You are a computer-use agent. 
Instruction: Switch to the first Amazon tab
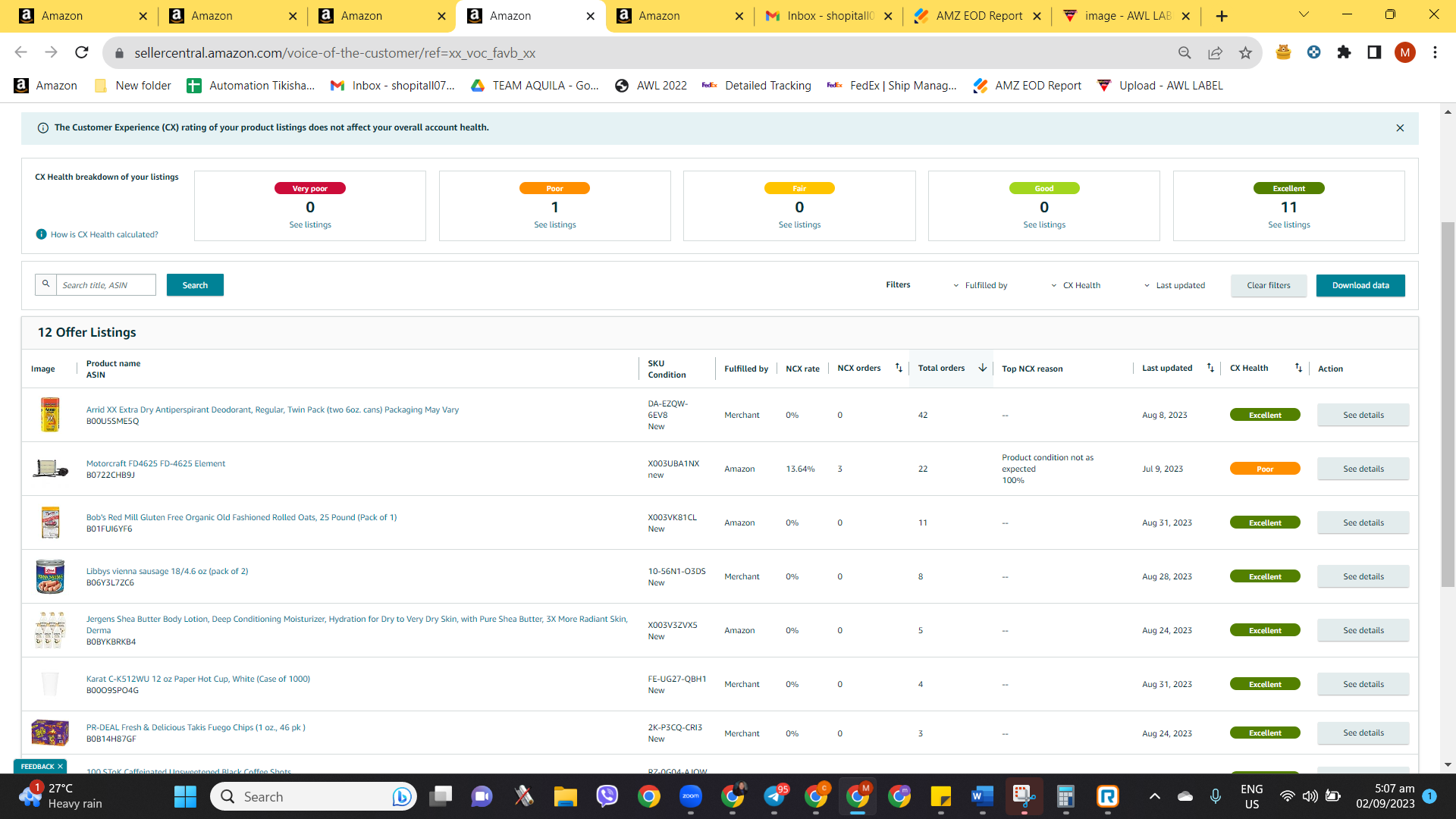coord(82,16)
